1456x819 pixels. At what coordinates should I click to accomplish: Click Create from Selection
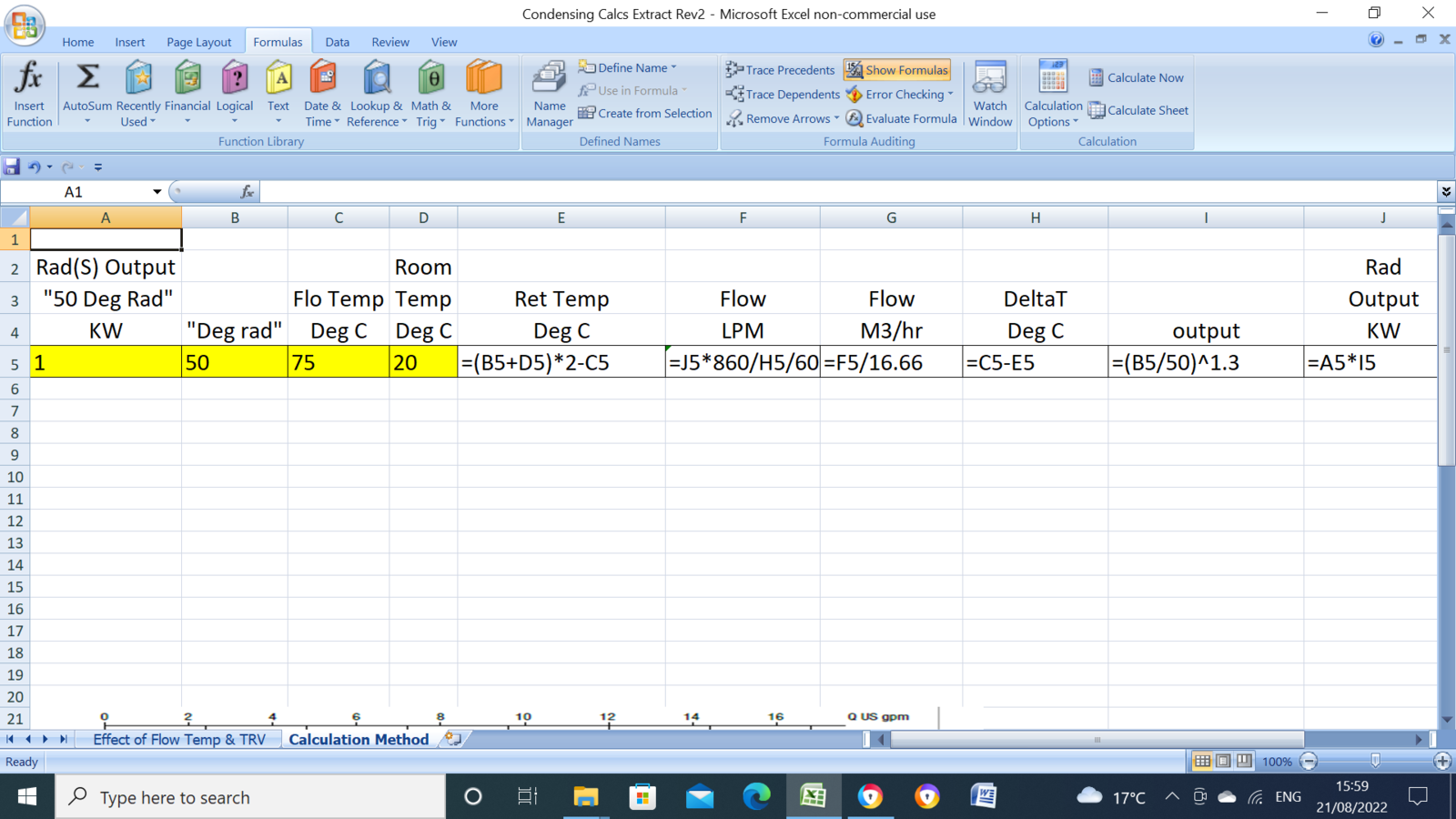(x=645, y=114)
